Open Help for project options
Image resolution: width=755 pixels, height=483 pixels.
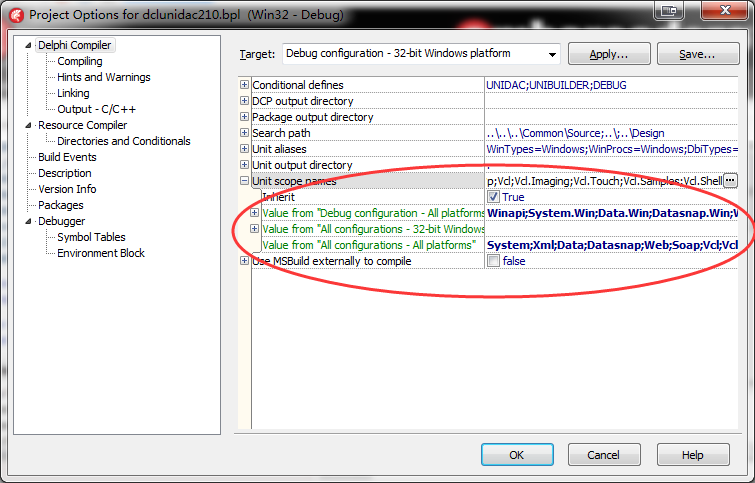(693, 455)
